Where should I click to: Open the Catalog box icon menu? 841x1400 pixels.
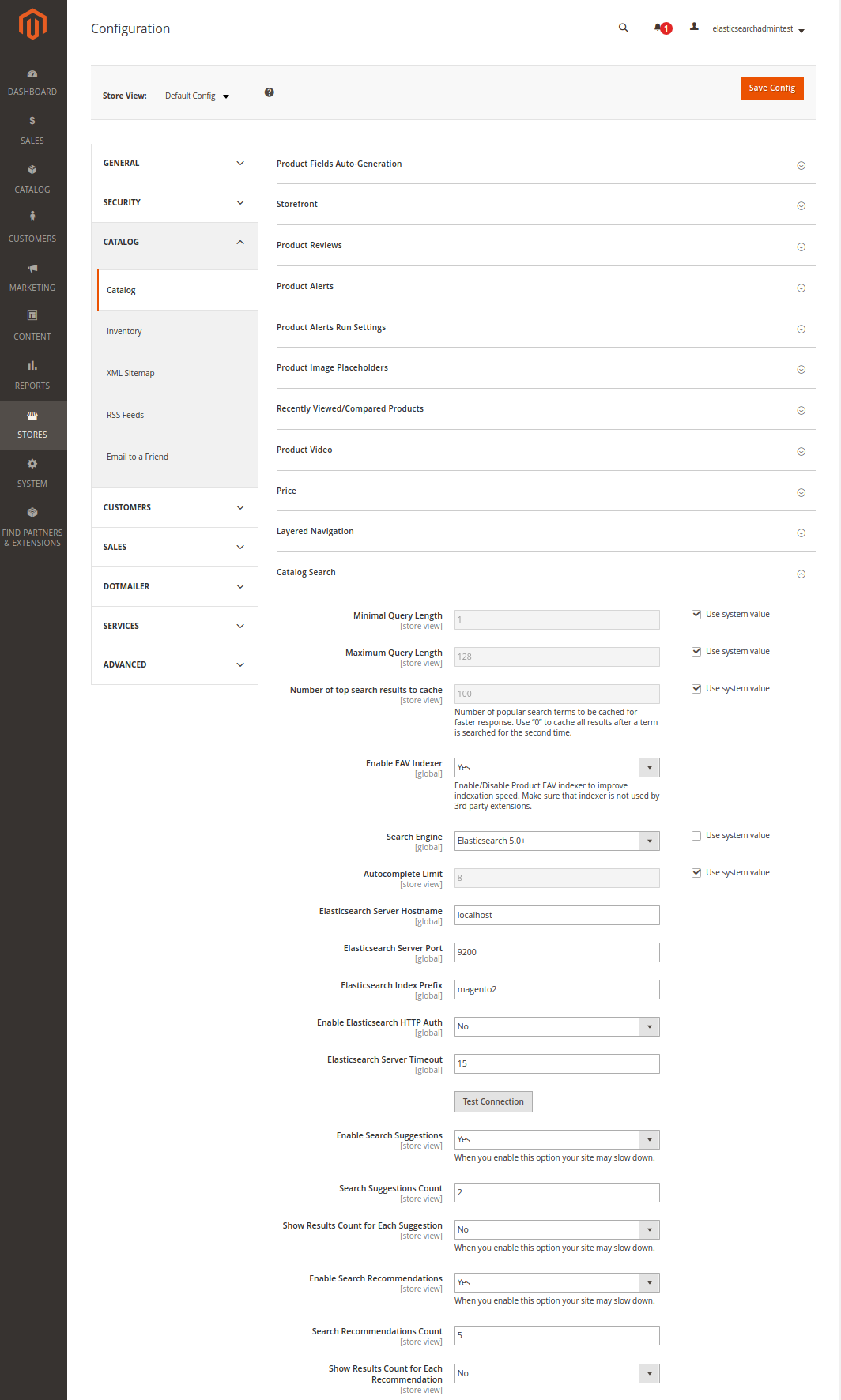[x=32, y=169]
